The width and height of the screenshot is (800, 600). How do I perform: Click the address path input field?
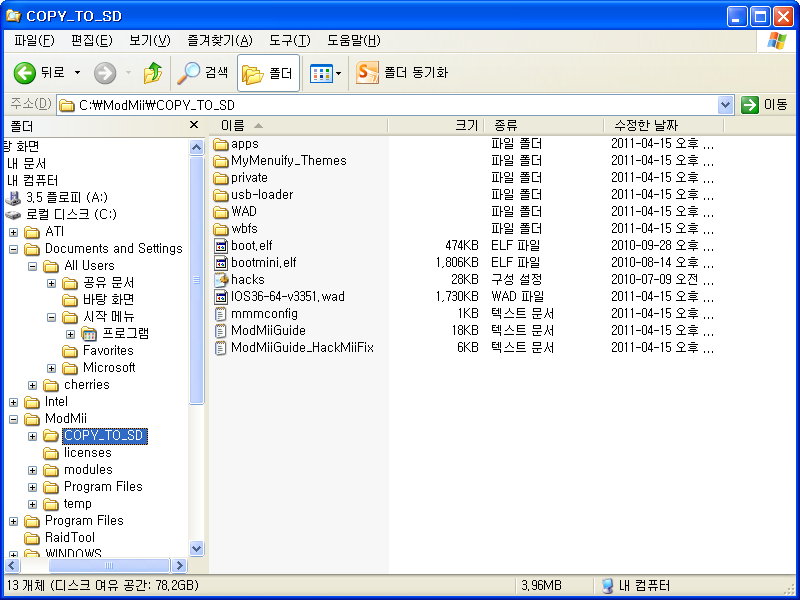pyautogui.click(x=388, y=105)
